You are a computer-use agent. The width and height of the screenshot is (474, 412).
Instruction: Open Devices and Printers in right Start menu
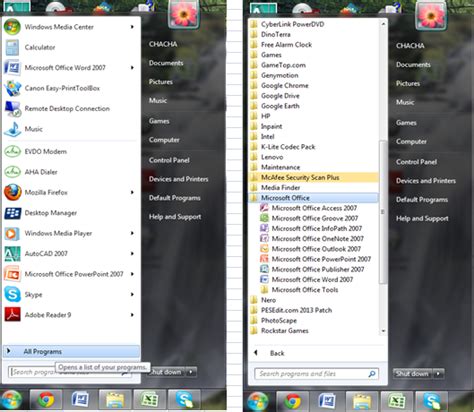click(x=426, y=181)
